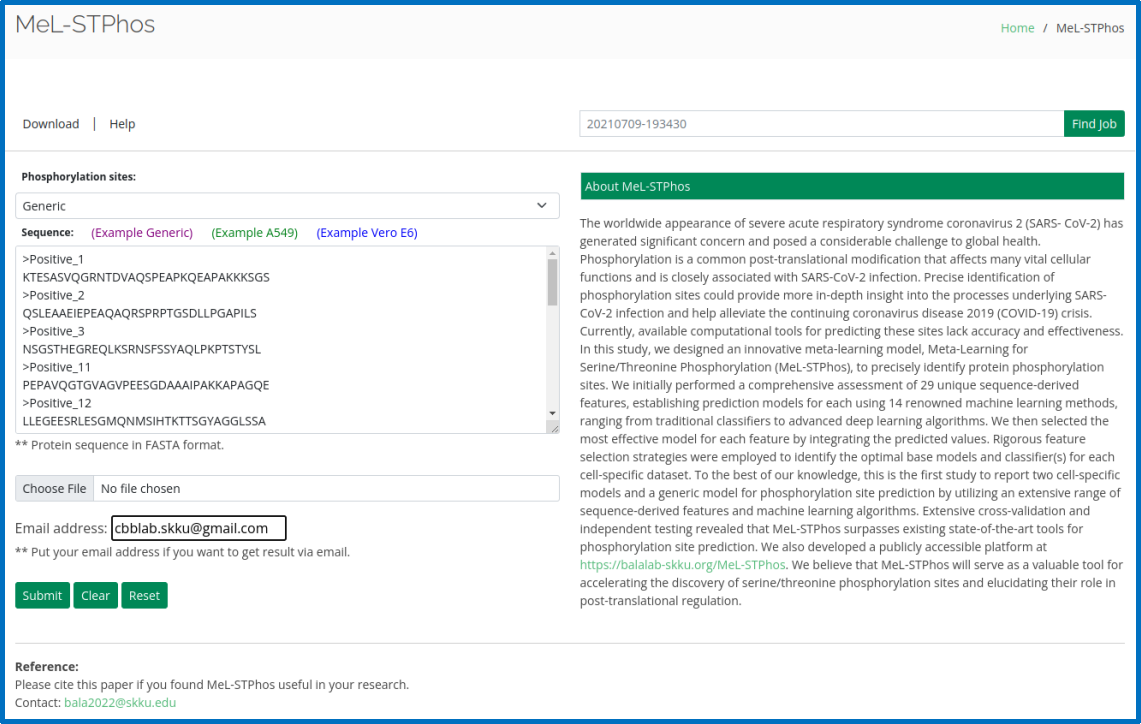Click inside the FASTA sequence text area
Viewport: 1141px width, 724px height.
tap(280, 340)
